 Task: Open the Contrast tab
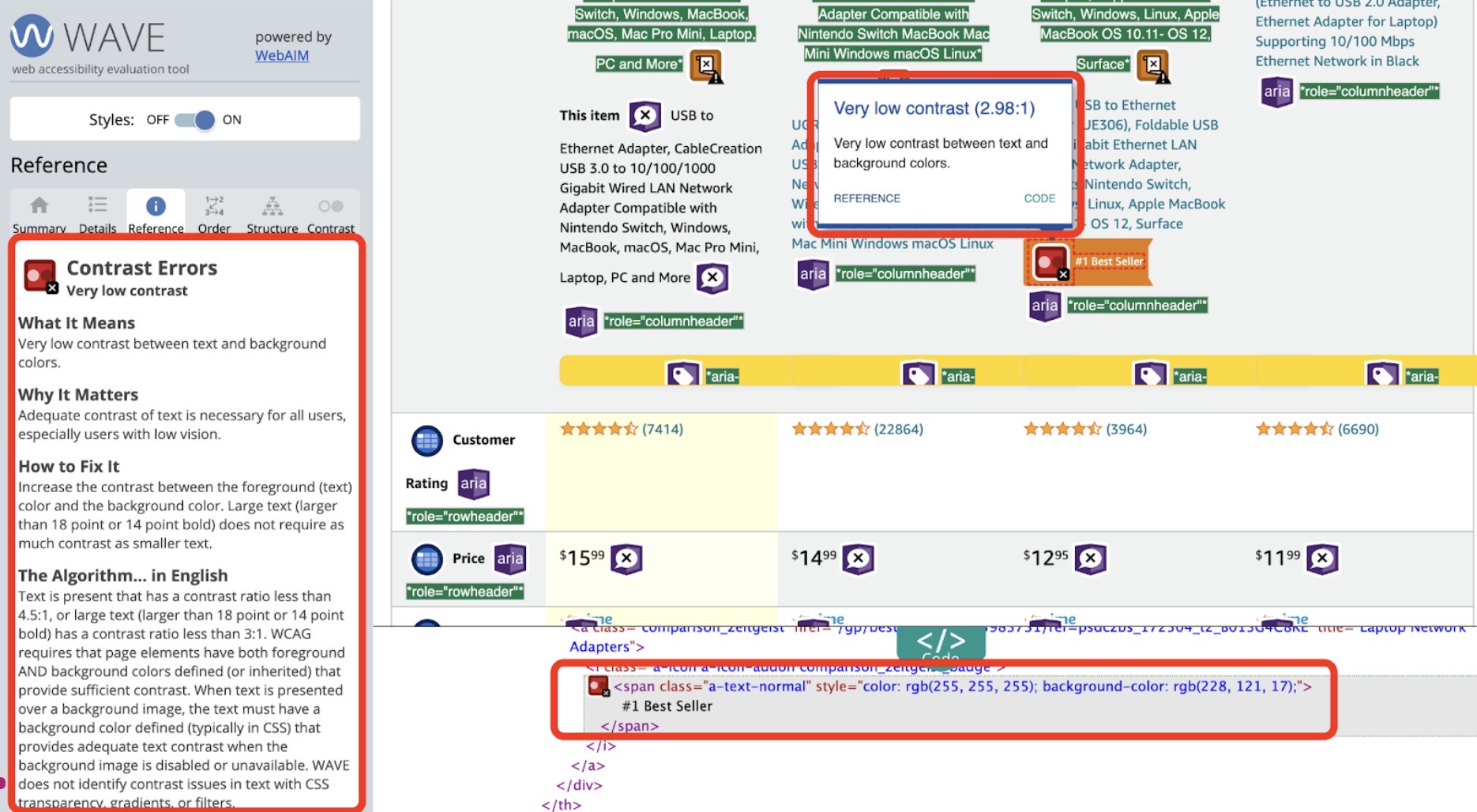[x=330, y=214]
